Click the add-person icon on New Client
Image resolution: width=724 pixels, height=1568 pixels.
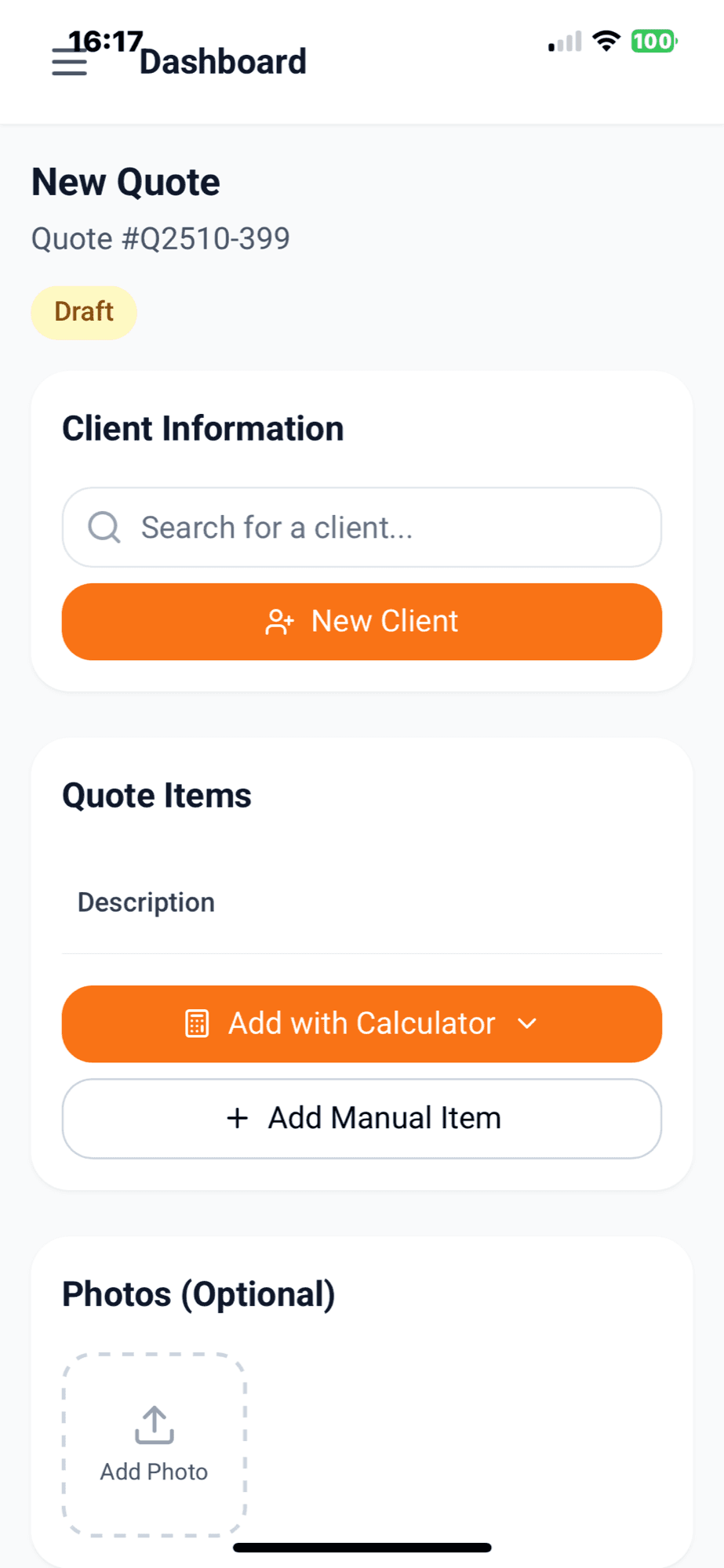tap(279, 622)
